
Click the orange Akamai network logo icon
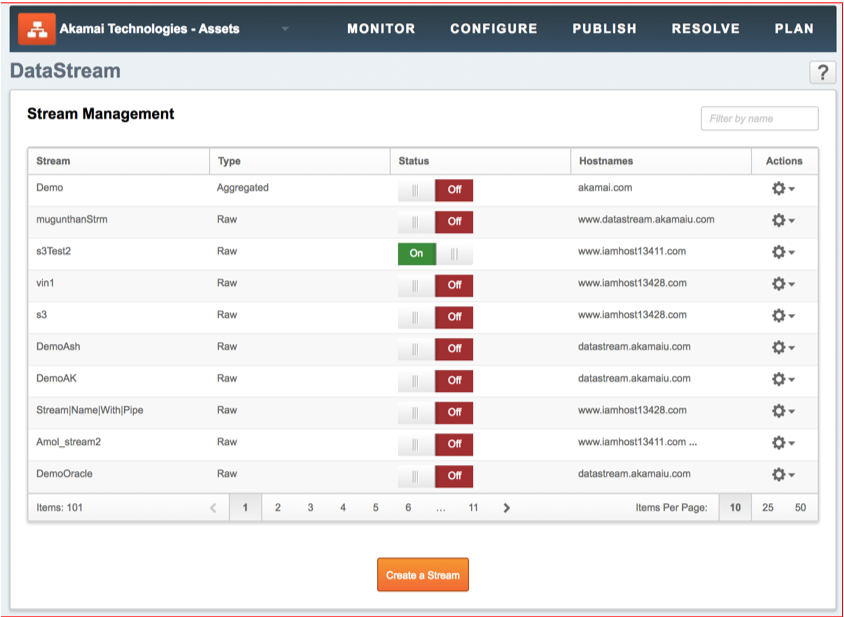(37, 29)
